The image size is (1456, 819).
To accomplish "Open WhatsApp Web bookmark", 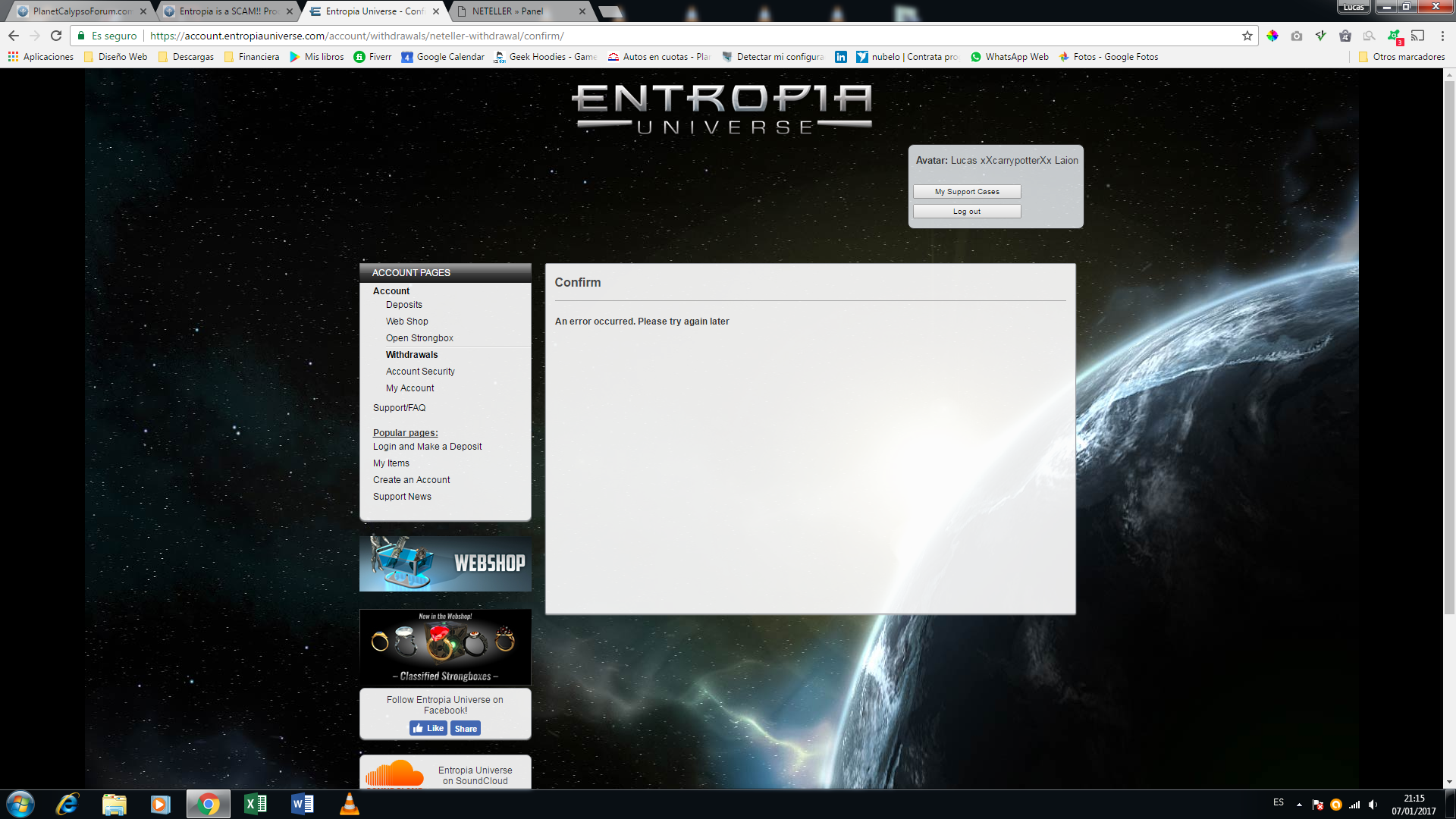I will click(1010, 57).
